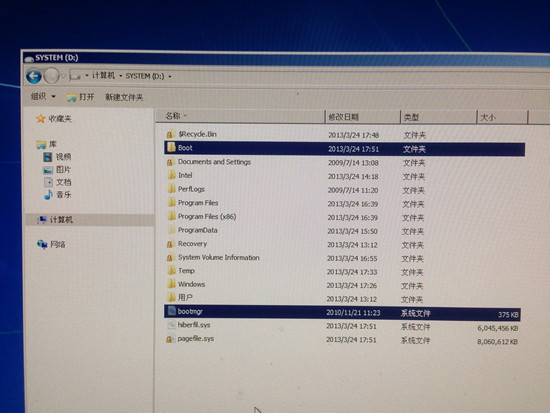This screenshot has width=550, height=413.
Task: Select the Windows folder icon
Action: click(172, 284)
